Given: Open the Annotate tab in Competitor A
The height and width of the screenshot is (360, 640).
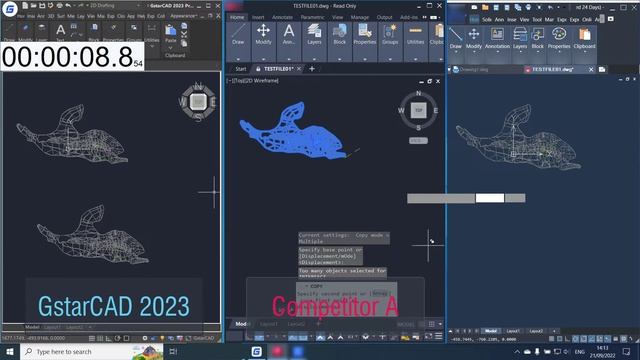Looking at the screenshot, I should [282, 17].
